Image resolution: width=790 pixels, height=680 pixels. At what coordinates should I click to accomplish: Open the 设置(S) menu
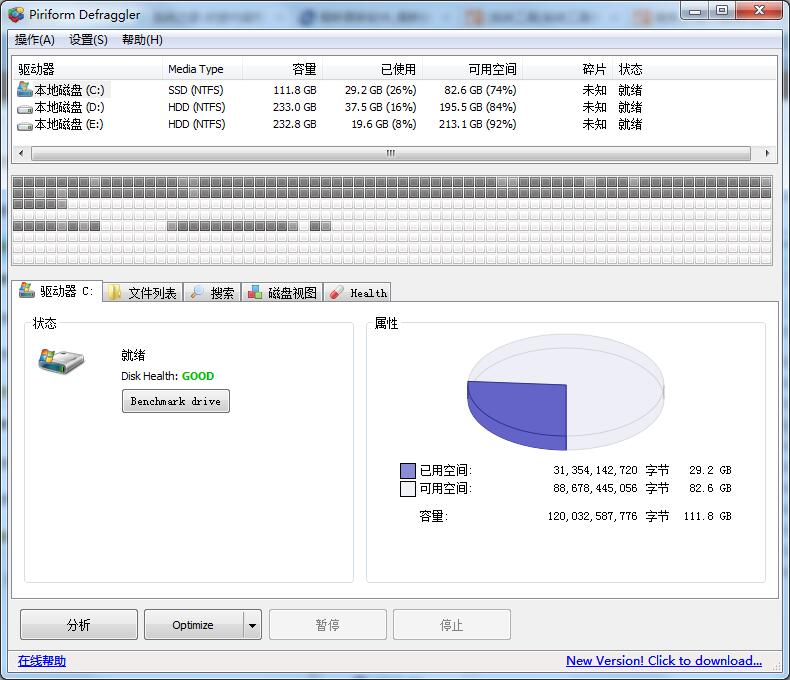click(88, 39)
